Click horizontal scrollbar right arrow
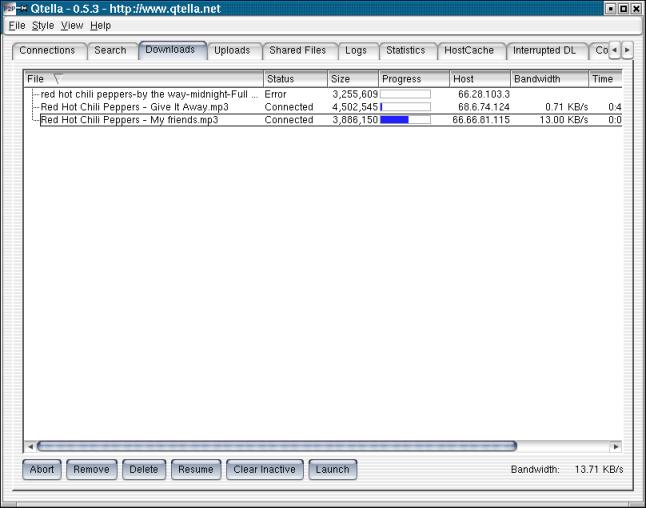The width and height of the screenshot is (646, 508). click(x=616, y=447)
